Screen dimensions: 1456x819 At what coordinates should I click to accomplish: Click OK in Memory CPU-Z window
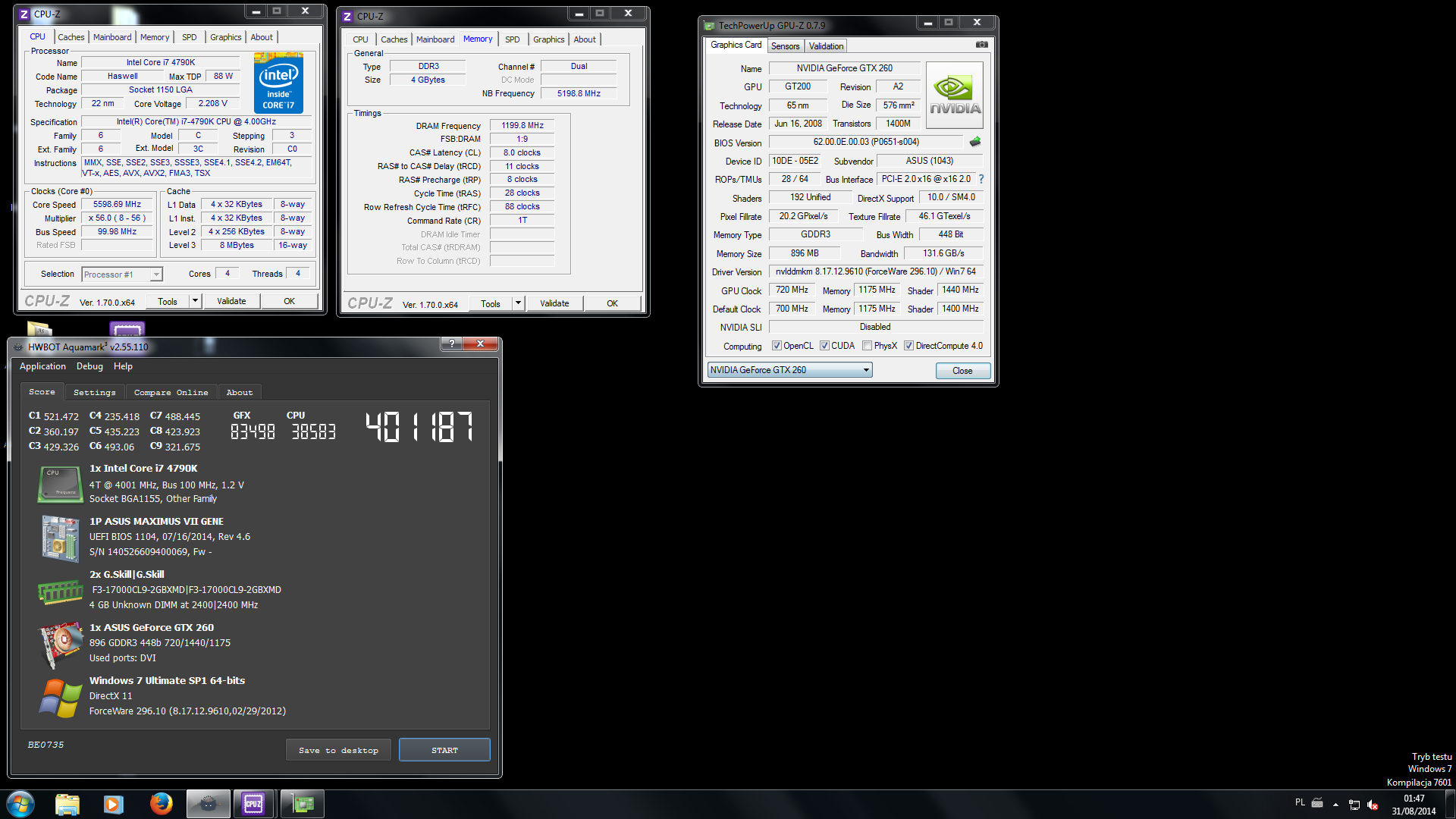(612, 303)
